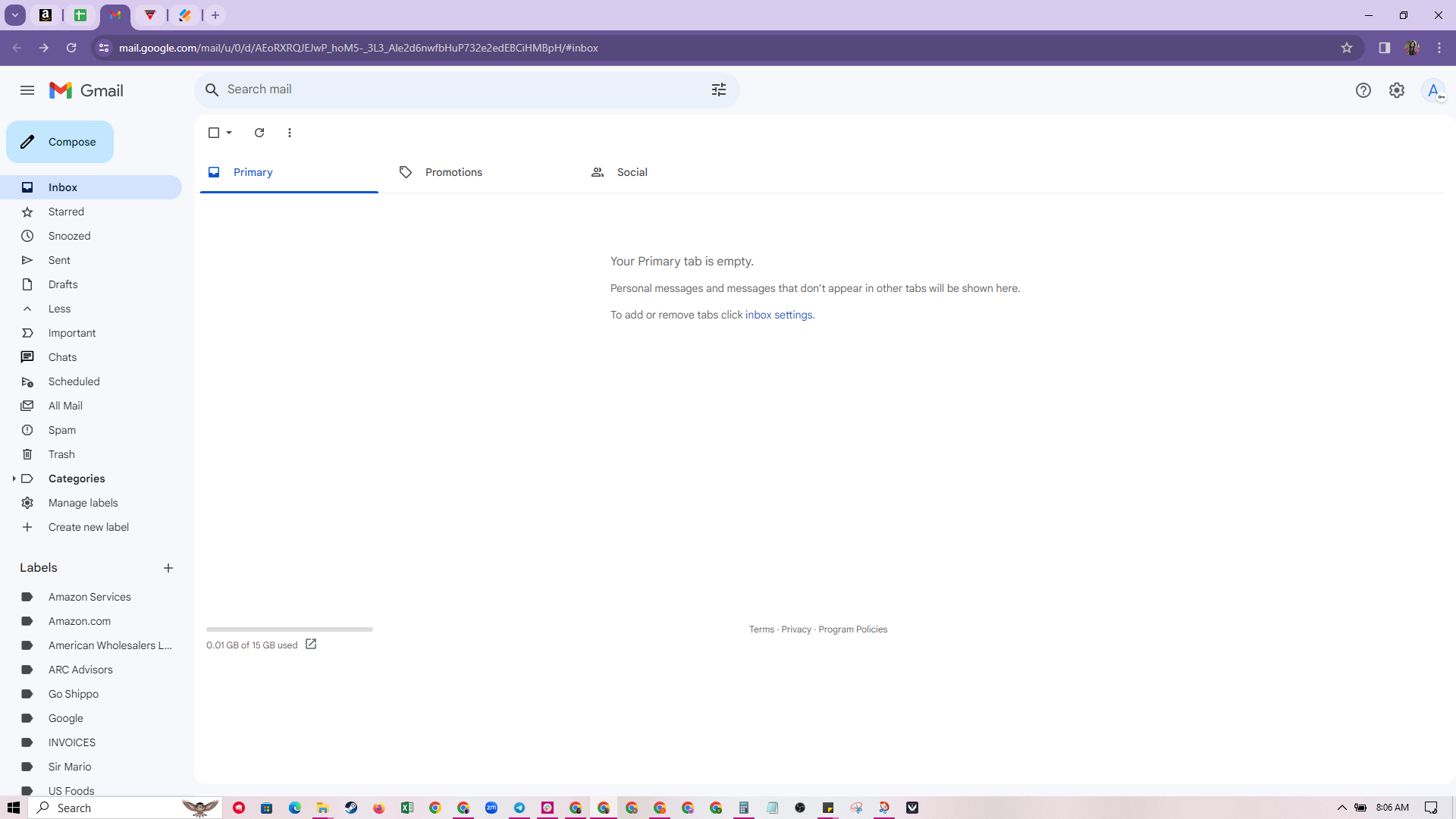Click the inbox settings link
Image resolution: width=1456 pixels, height=819 pixels.
[x=779, y=315]
